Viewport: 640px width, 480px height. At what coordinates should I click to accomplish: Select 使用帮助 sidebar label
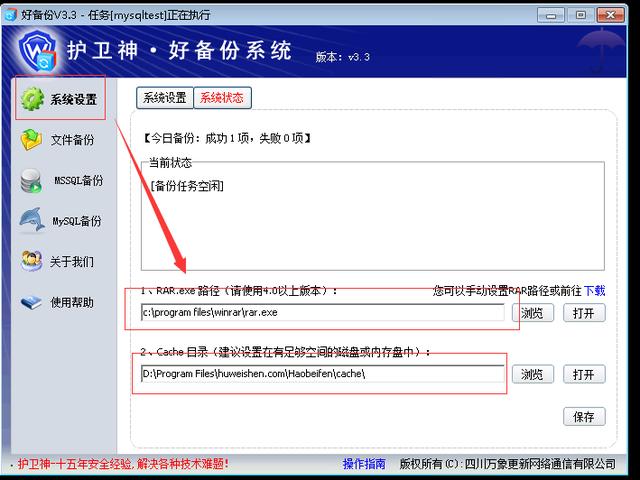[72, 302]
